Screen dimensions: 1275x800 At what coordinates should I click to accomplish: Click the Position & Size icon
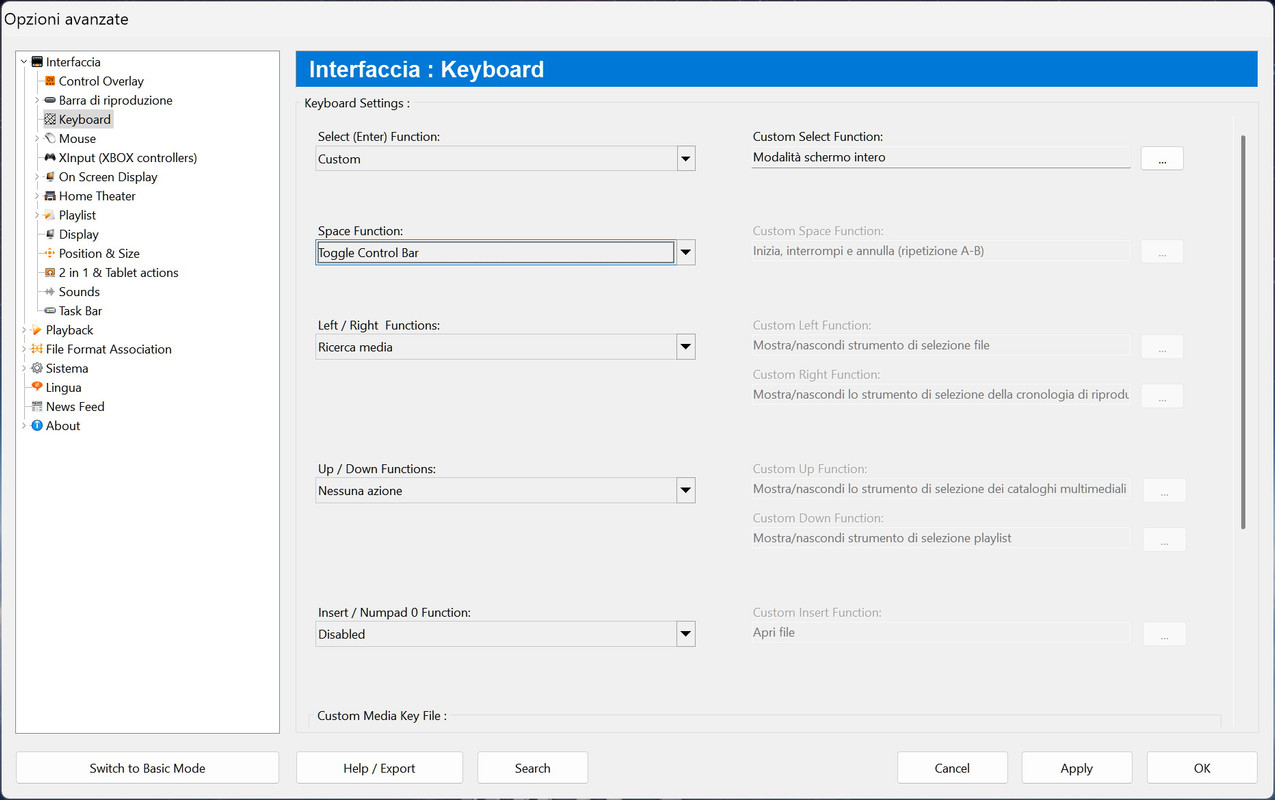(x=50, y=254)
